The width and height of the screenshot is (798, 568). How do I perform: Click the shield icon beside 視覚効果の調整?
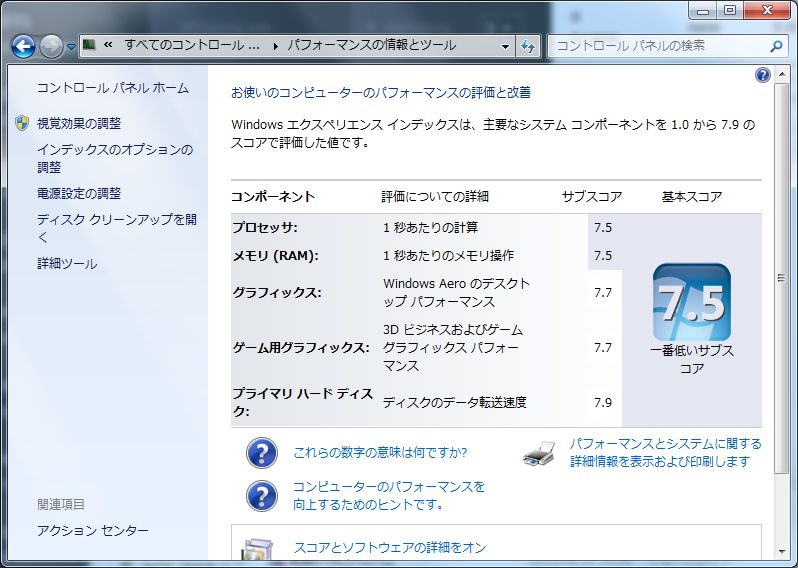[22, 123]
